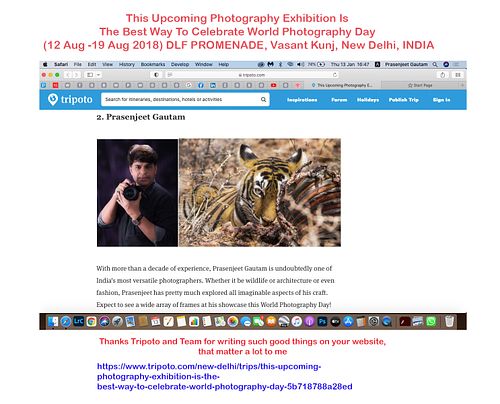Toggle Safari sidebar button

tap(90, 75)
